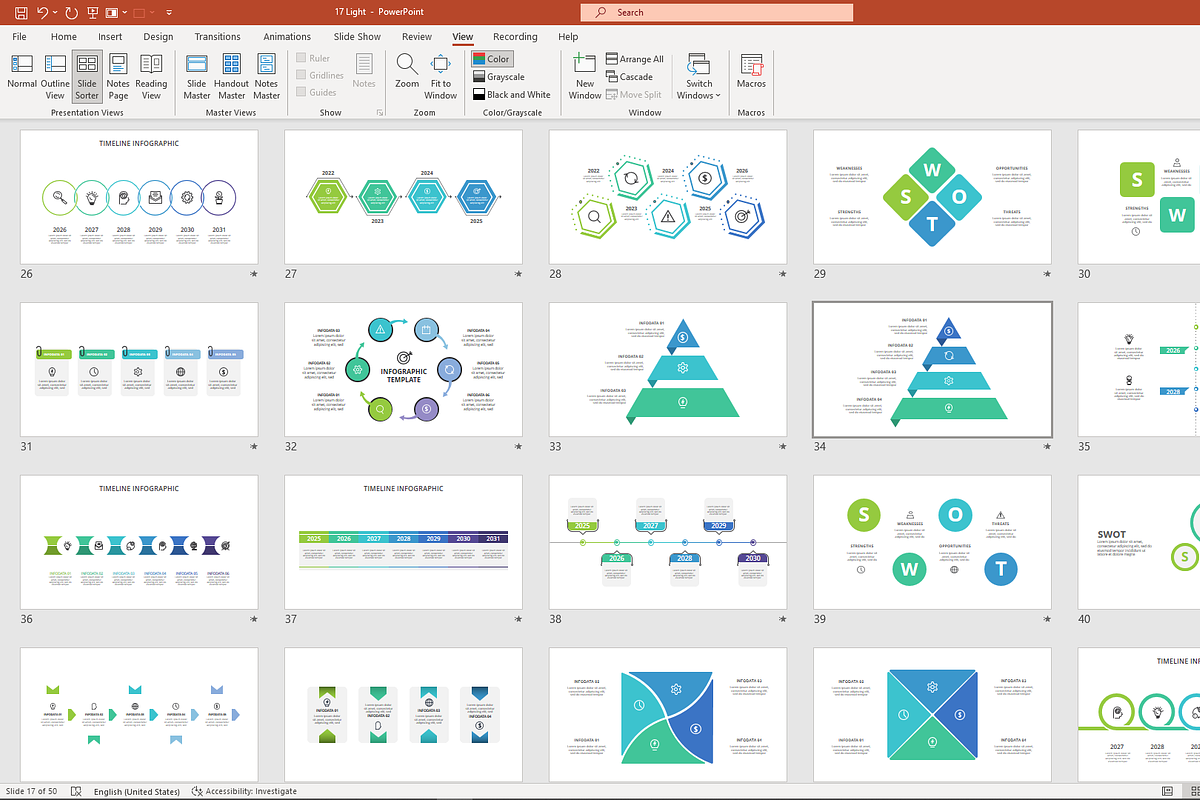Open Handout Master view
Image resolution: width=1200 pixels, height=800 pixels.
click(232, 77)
